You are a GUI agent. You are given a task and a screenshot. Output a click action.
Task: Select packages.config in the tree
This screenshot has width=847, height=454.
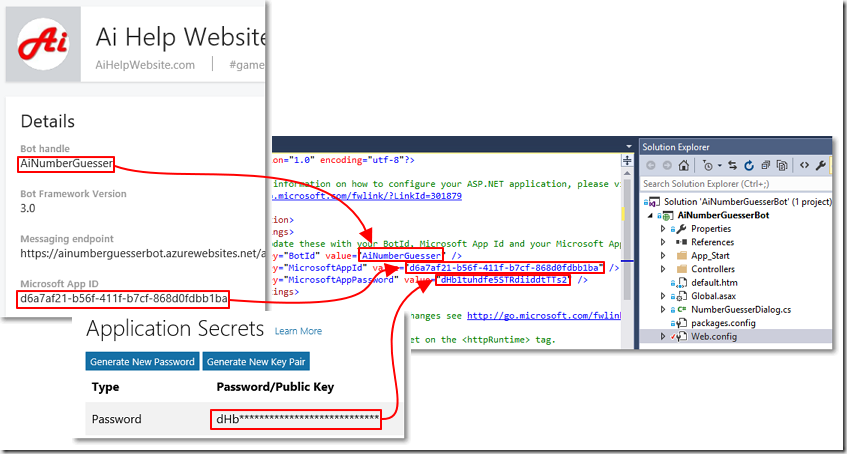pos(723,323)
